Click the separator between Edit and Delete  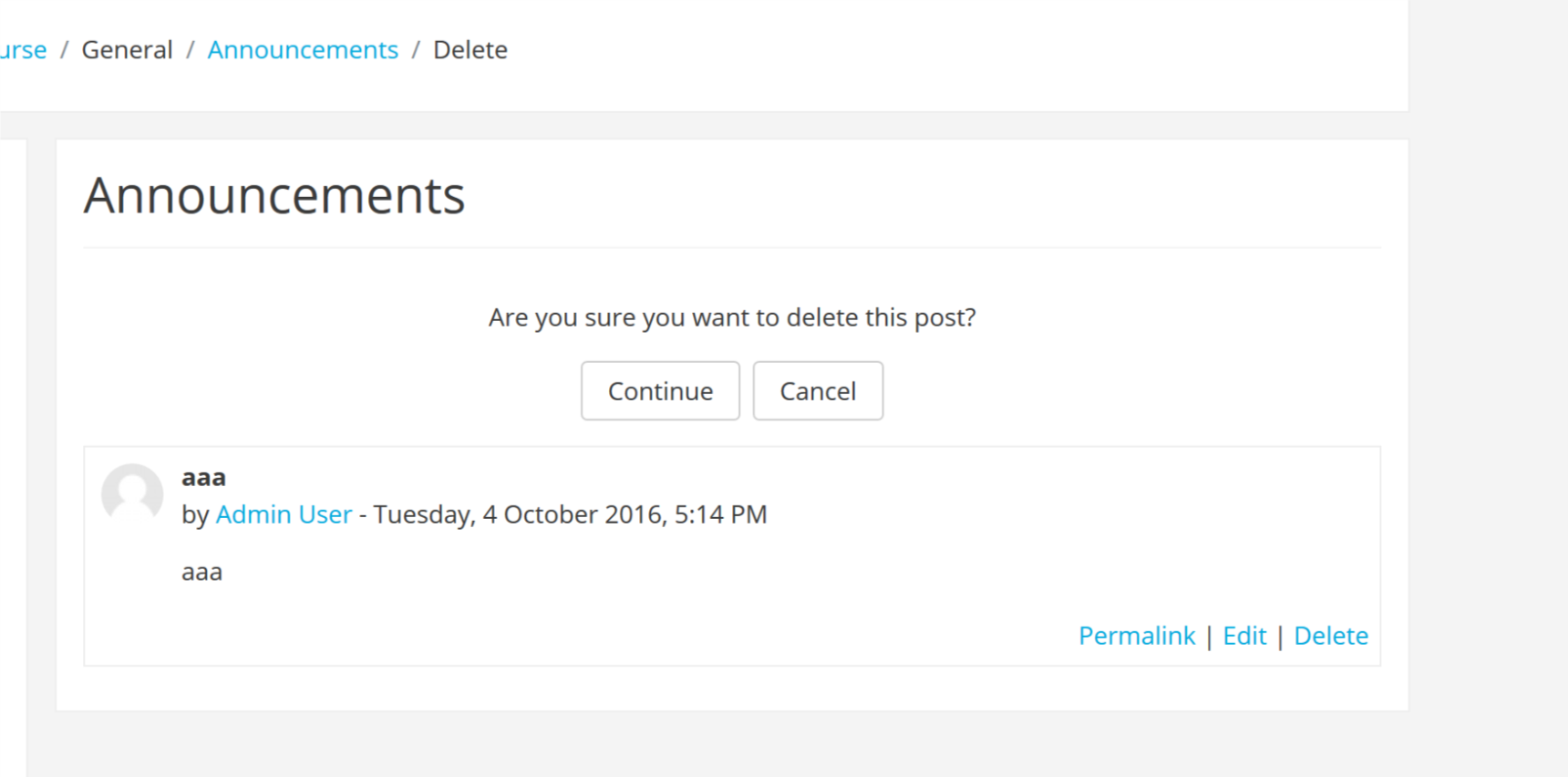1280,637
